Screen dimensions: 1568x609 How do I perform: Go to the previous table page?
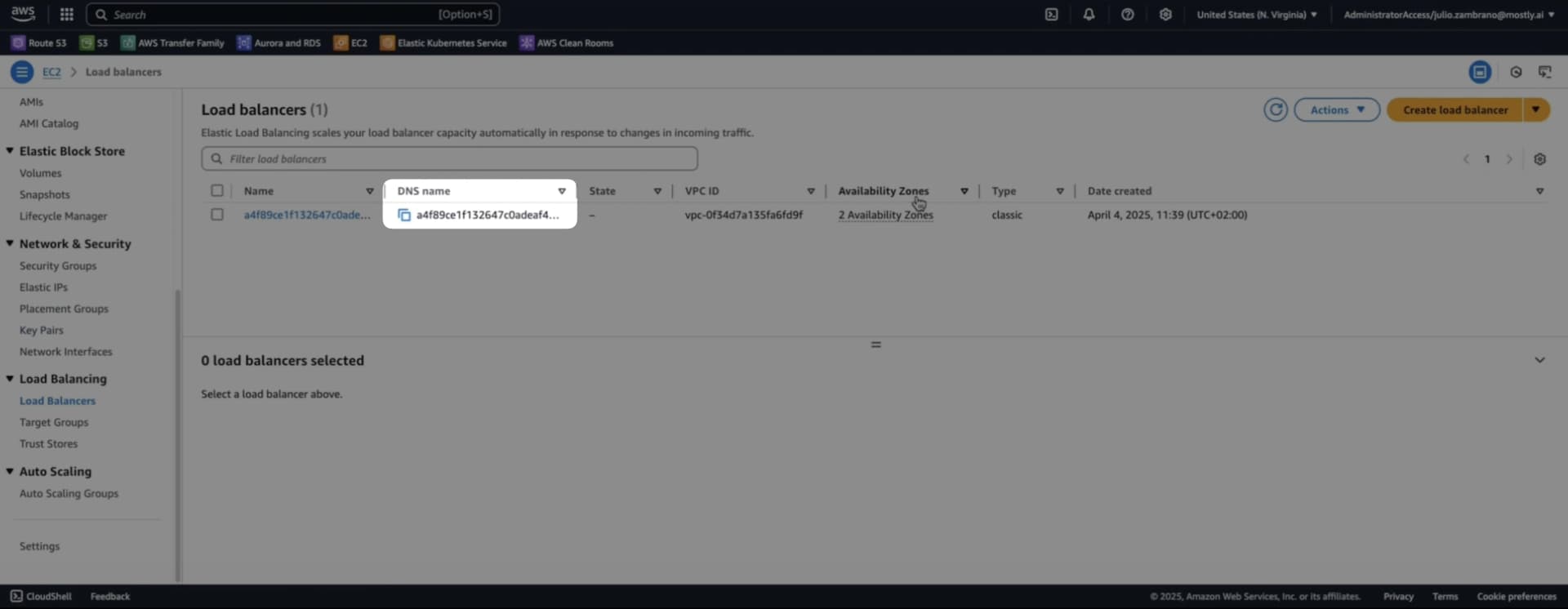1466,159
